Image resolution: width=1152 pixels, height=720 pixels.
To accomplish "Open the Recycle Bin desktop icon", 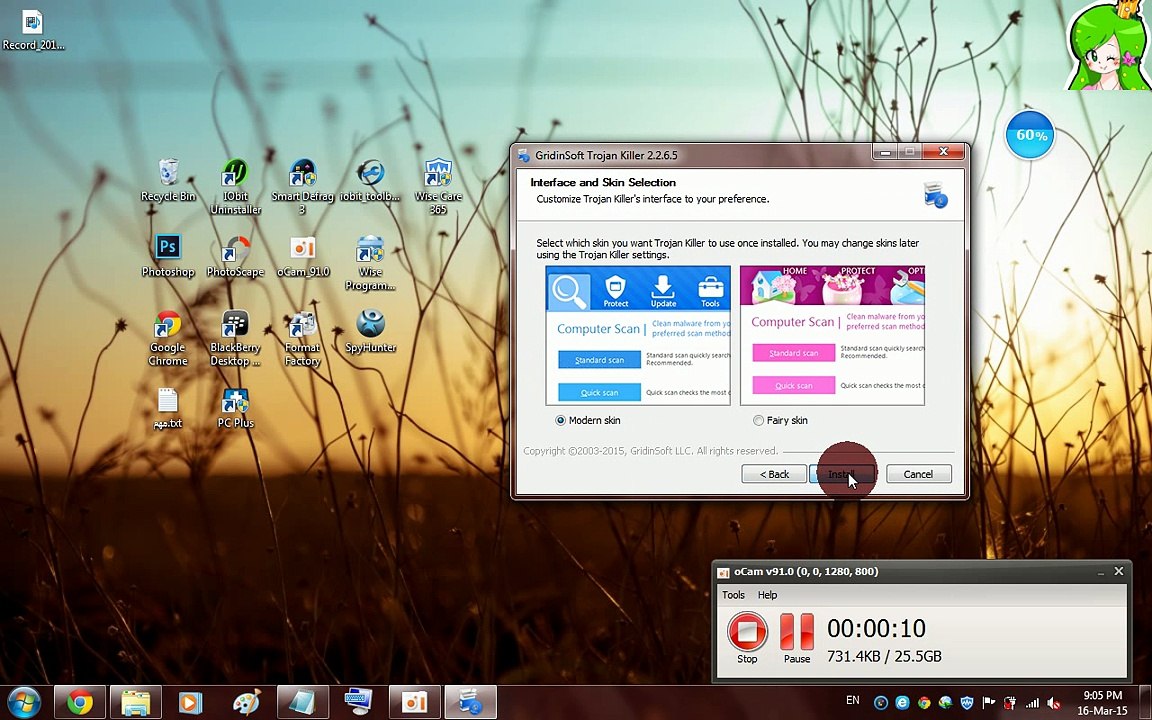I will [168, 180].
